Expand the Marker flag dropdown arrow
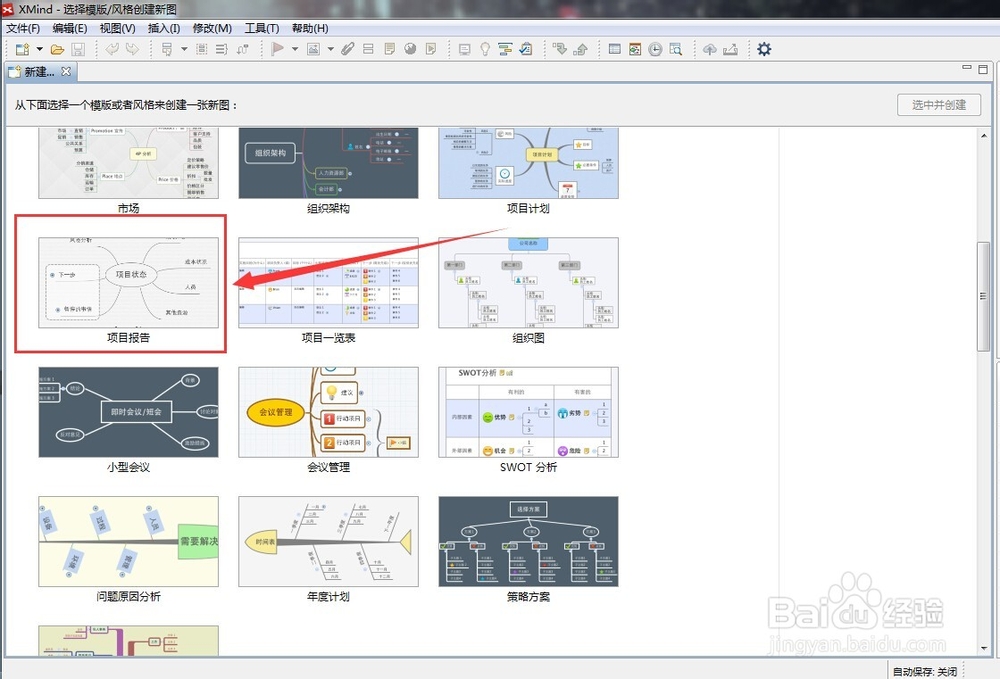1000x679 pixels. point(295,49)
